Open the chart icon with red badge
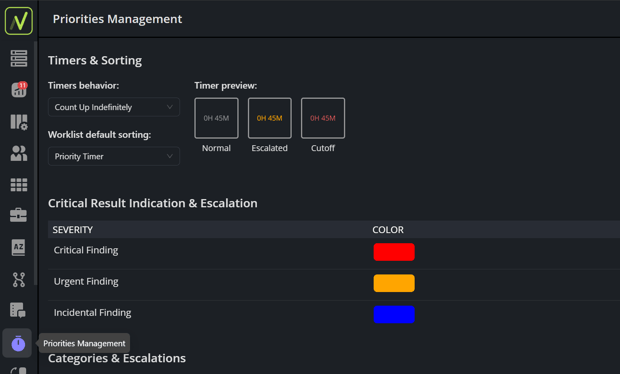Image resolution: width=620 pixels, height=374 pixels. pos(19,90)
